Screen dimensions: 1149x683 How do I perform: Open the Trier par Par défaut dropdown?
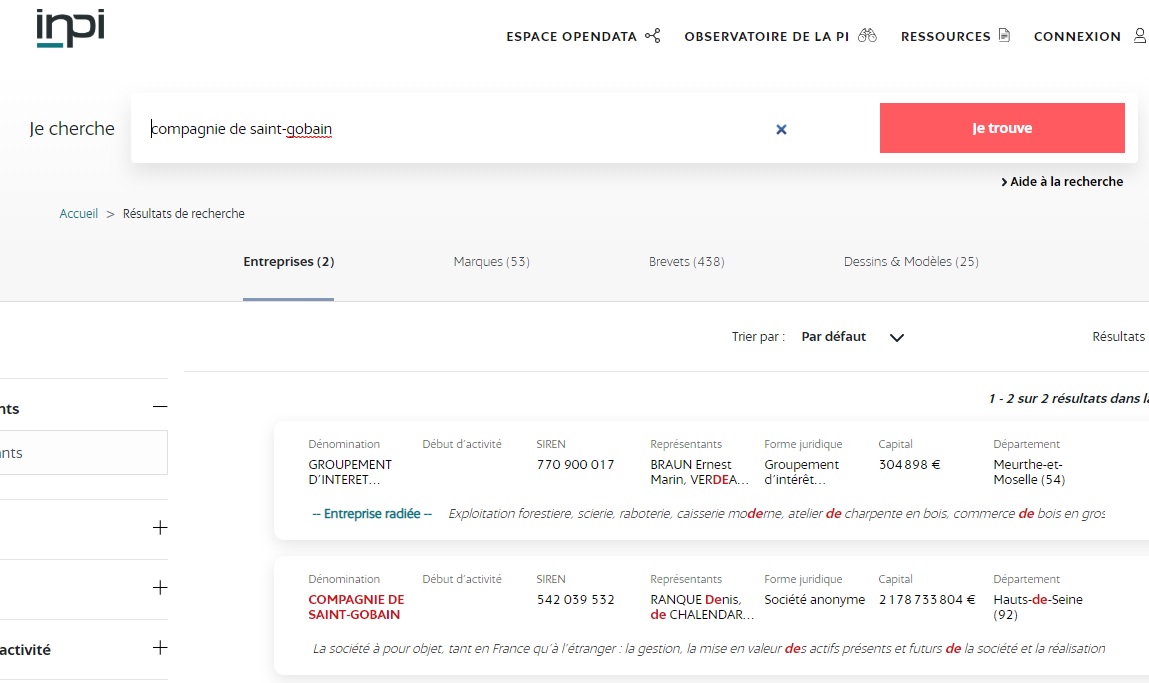[851, 337]
